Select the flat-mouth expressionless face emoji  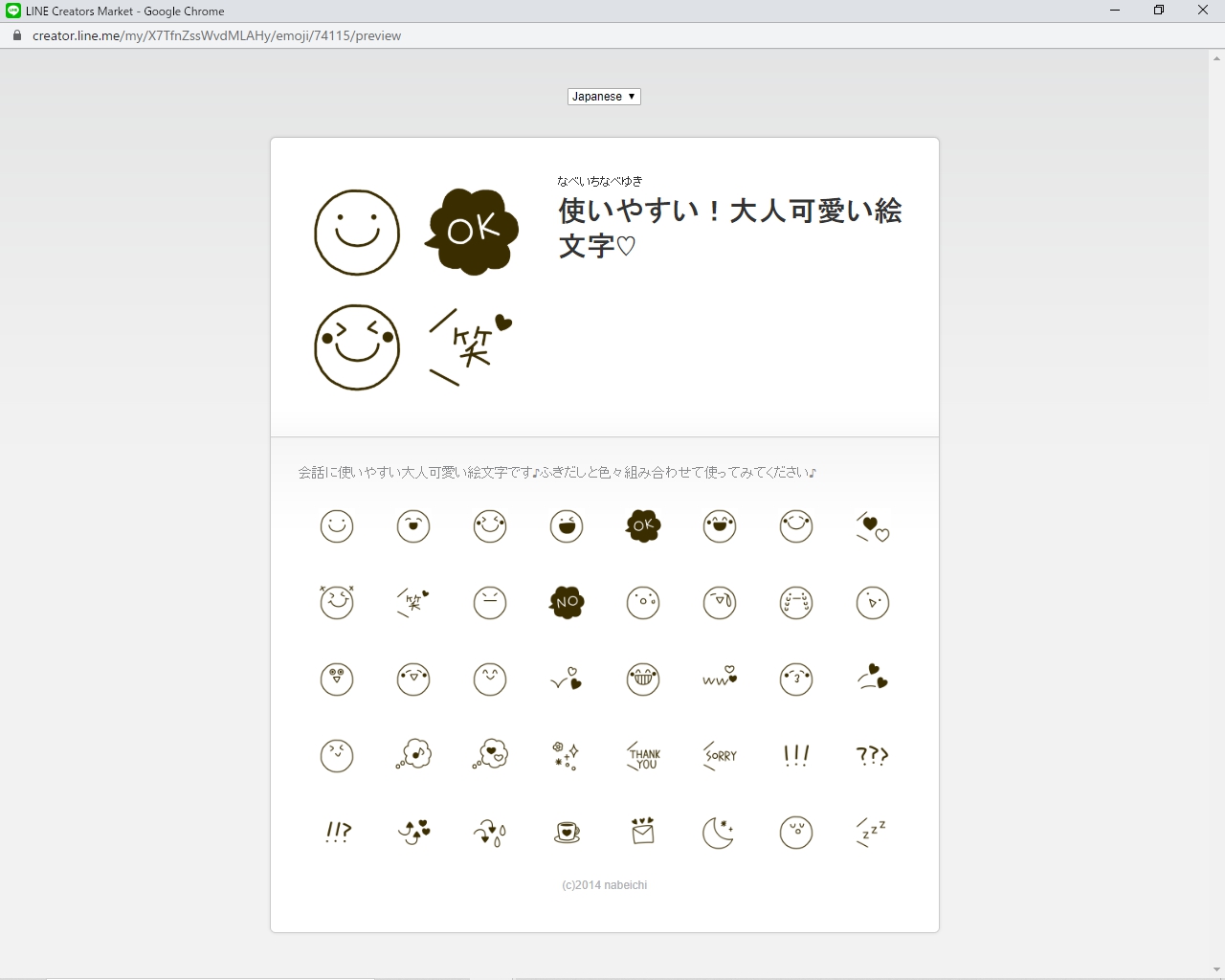pos(490,602)
